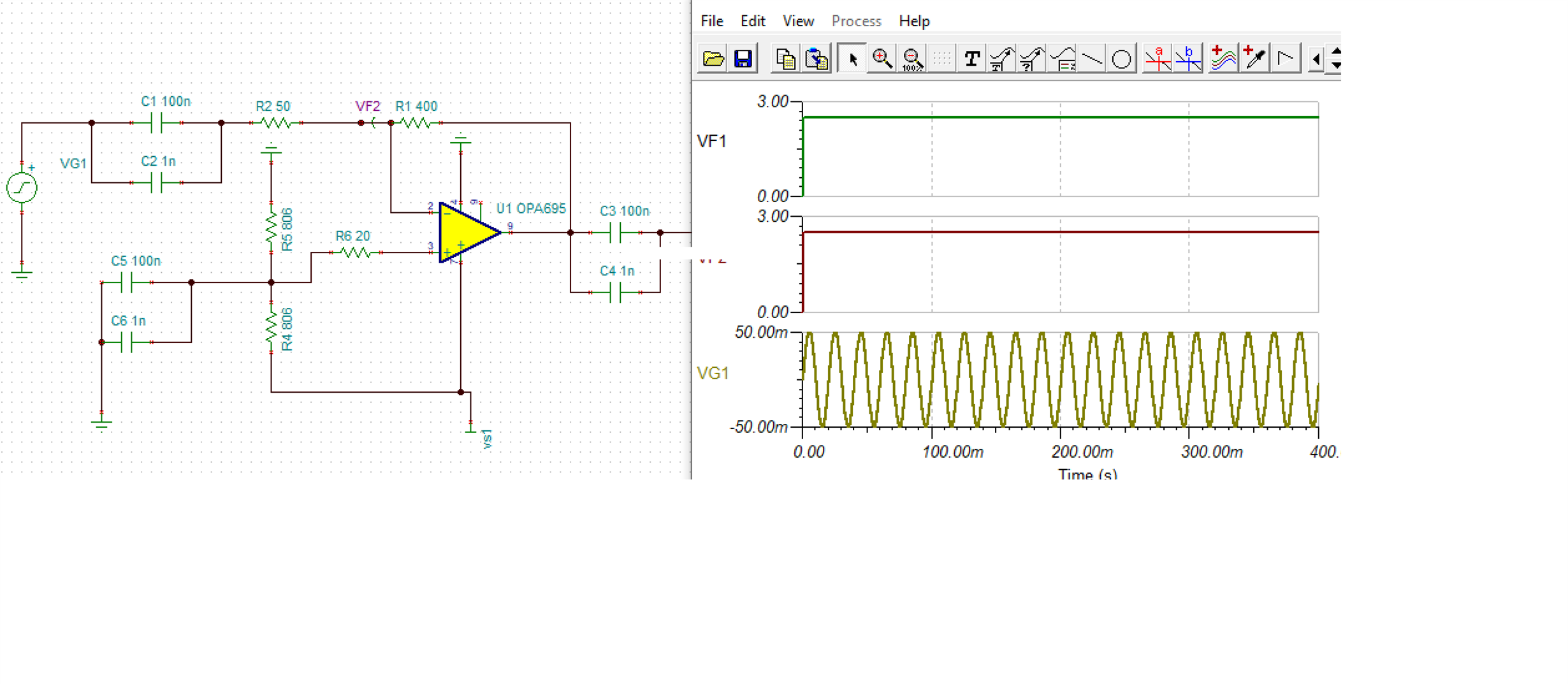1568x684 pixels.
Task: Select the circle drawing tool
Action: coord(1122,59)
